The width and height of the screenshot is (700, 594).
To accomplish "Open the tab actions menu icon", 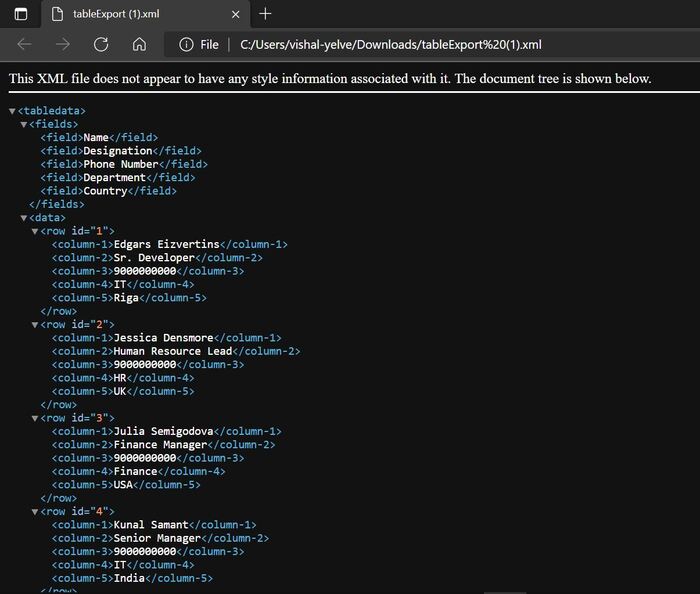I will [x=21, y=14].
